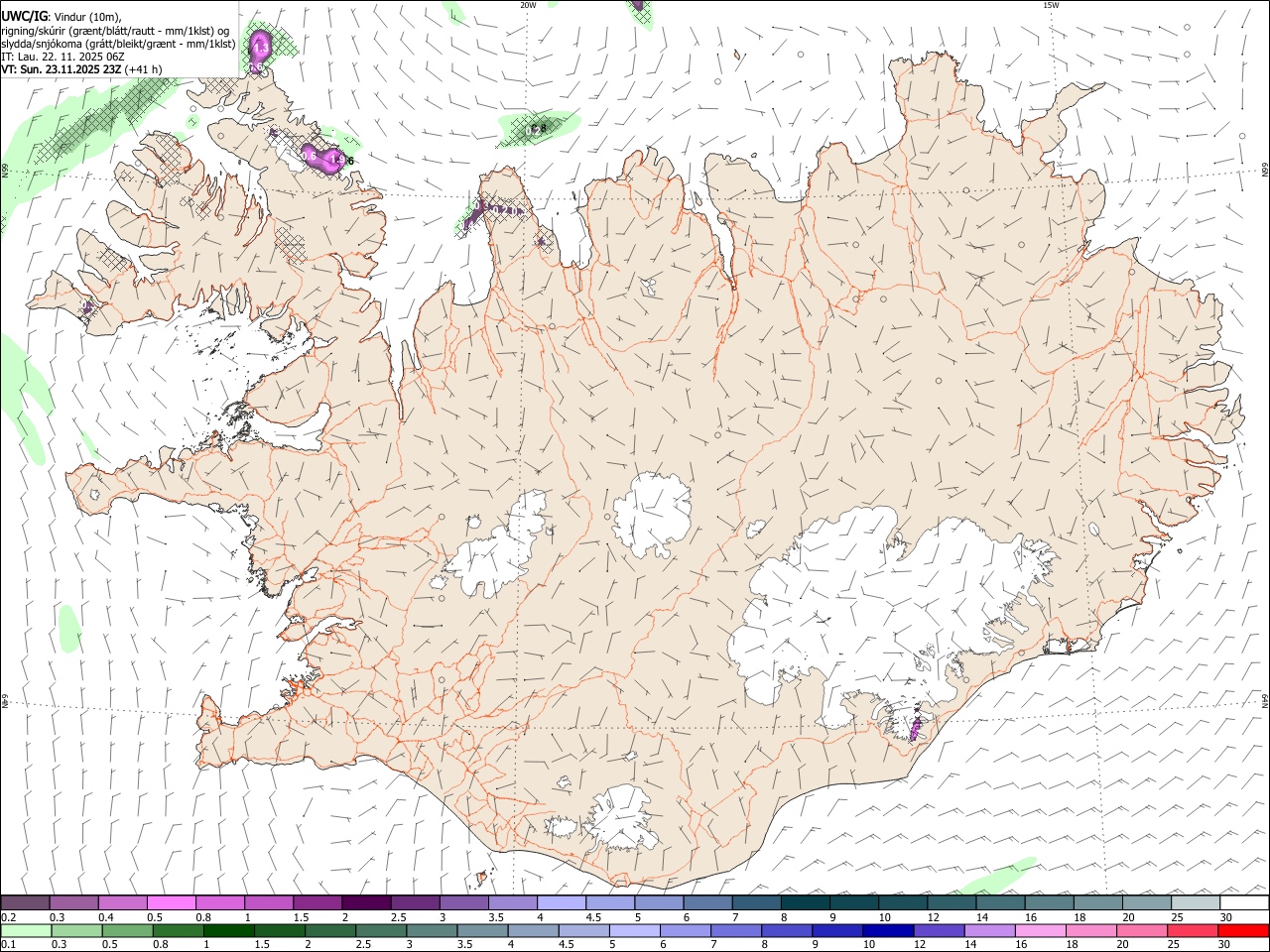Click the bright pink 0.5 swatch in the top legend row
Image resolution: width=1270 pixels, height=952 pixels.
(x=171, y=903)
